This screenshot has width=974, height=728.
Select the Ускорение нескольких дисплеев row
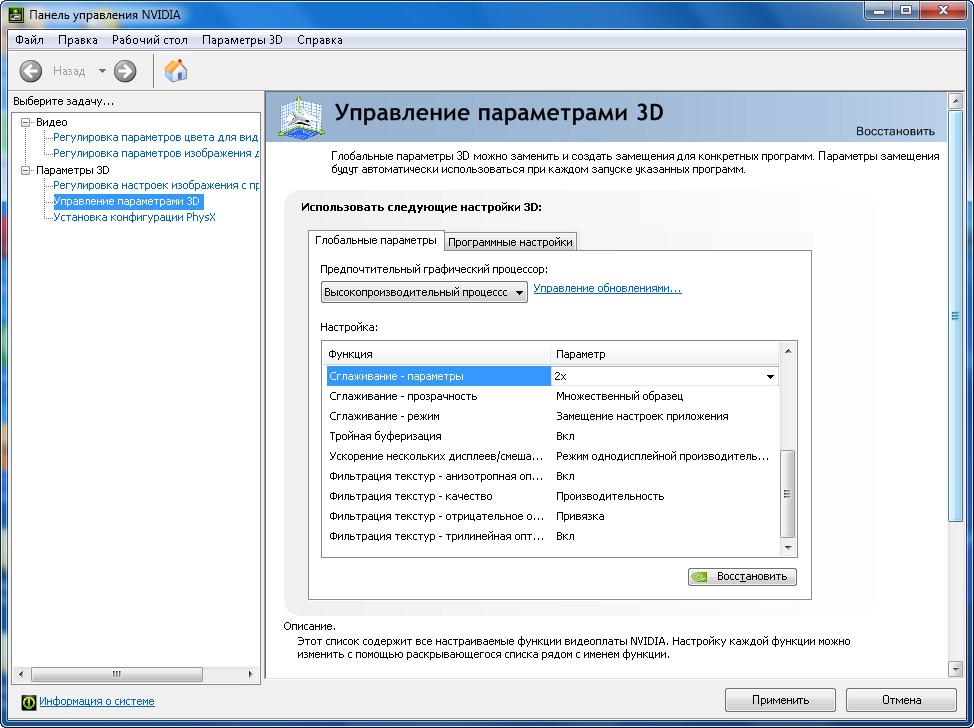552,456
